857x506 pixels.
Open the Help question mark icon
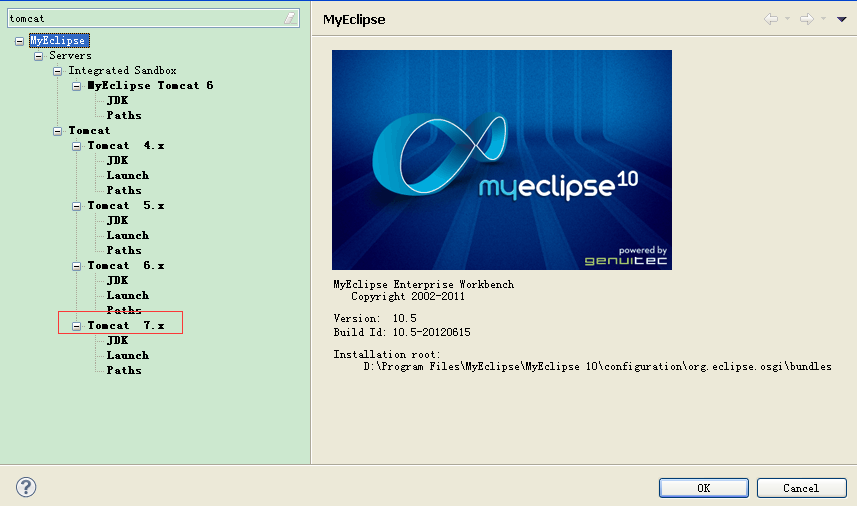26,487
